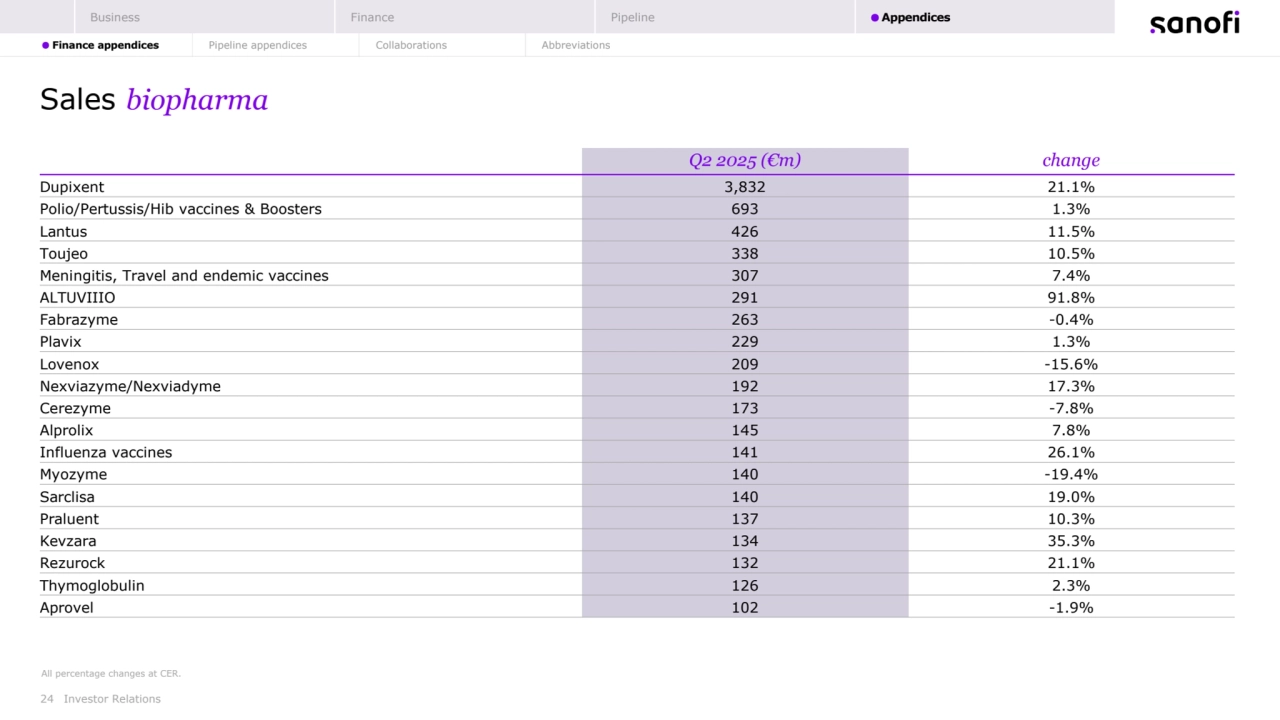The image size is (1280, 720).
Task: Select Polio/Pertussis/Hib vaccines & Boosters label
Action: pyautogui.click(x=181, y=209)
